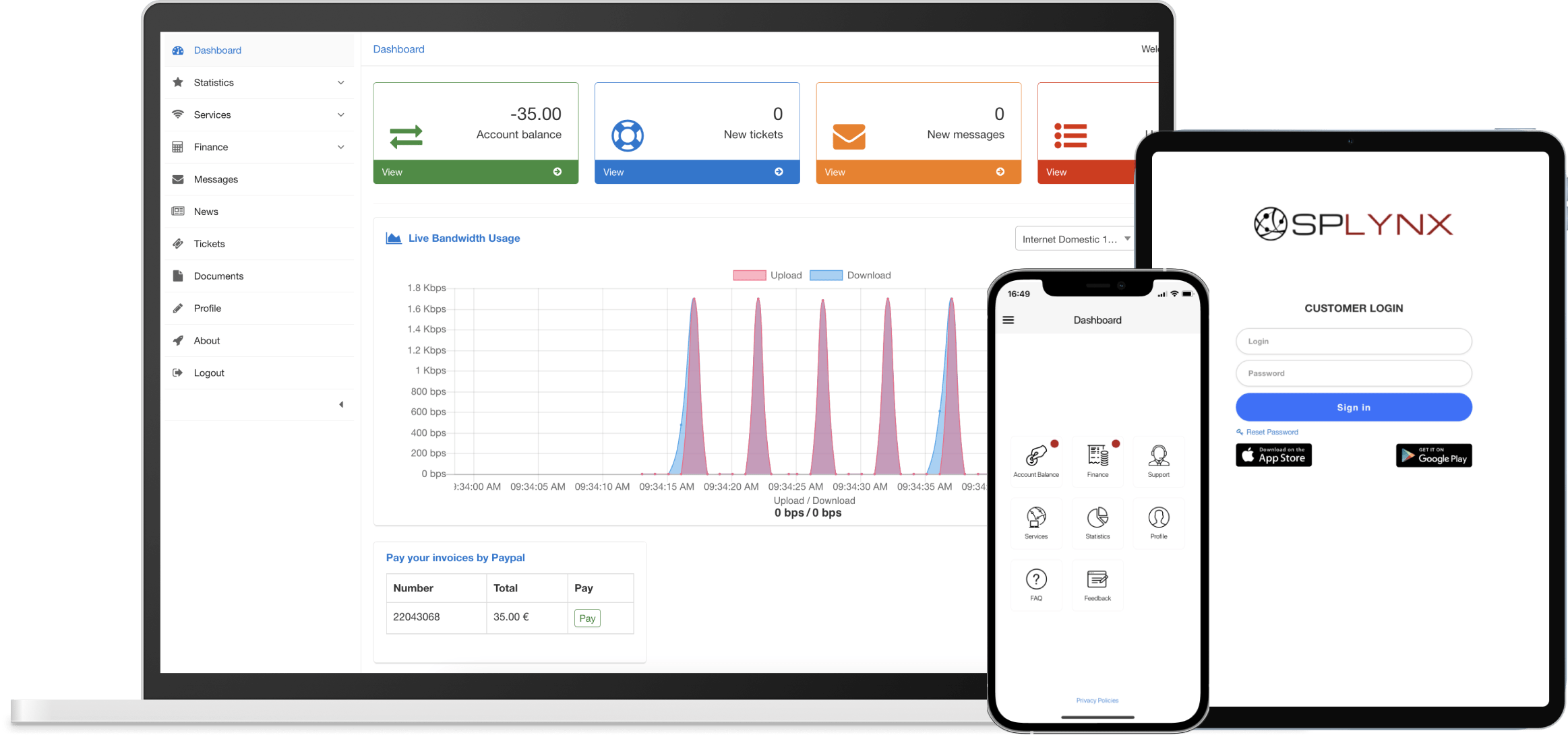Expand the Services menu chevron
1568x735 pixels.
click(341, 115)
